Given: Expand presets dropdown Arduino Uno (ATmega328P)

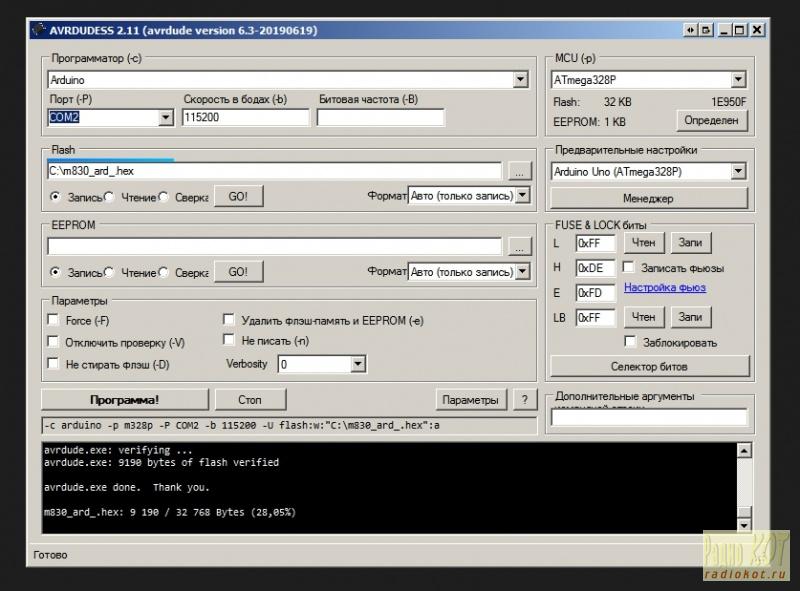Looking at the screenshot, I should (x=738, y=171).
